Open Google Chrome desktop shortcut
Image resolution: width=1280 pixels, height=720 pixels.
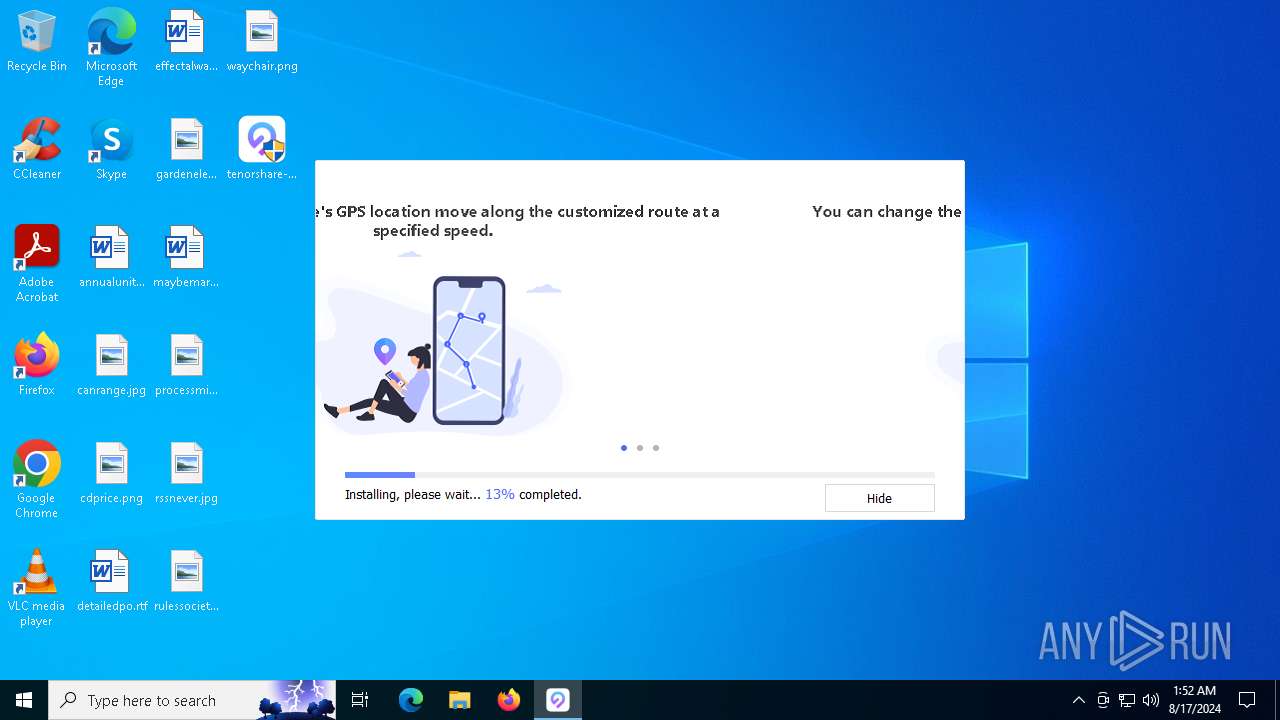37,480
